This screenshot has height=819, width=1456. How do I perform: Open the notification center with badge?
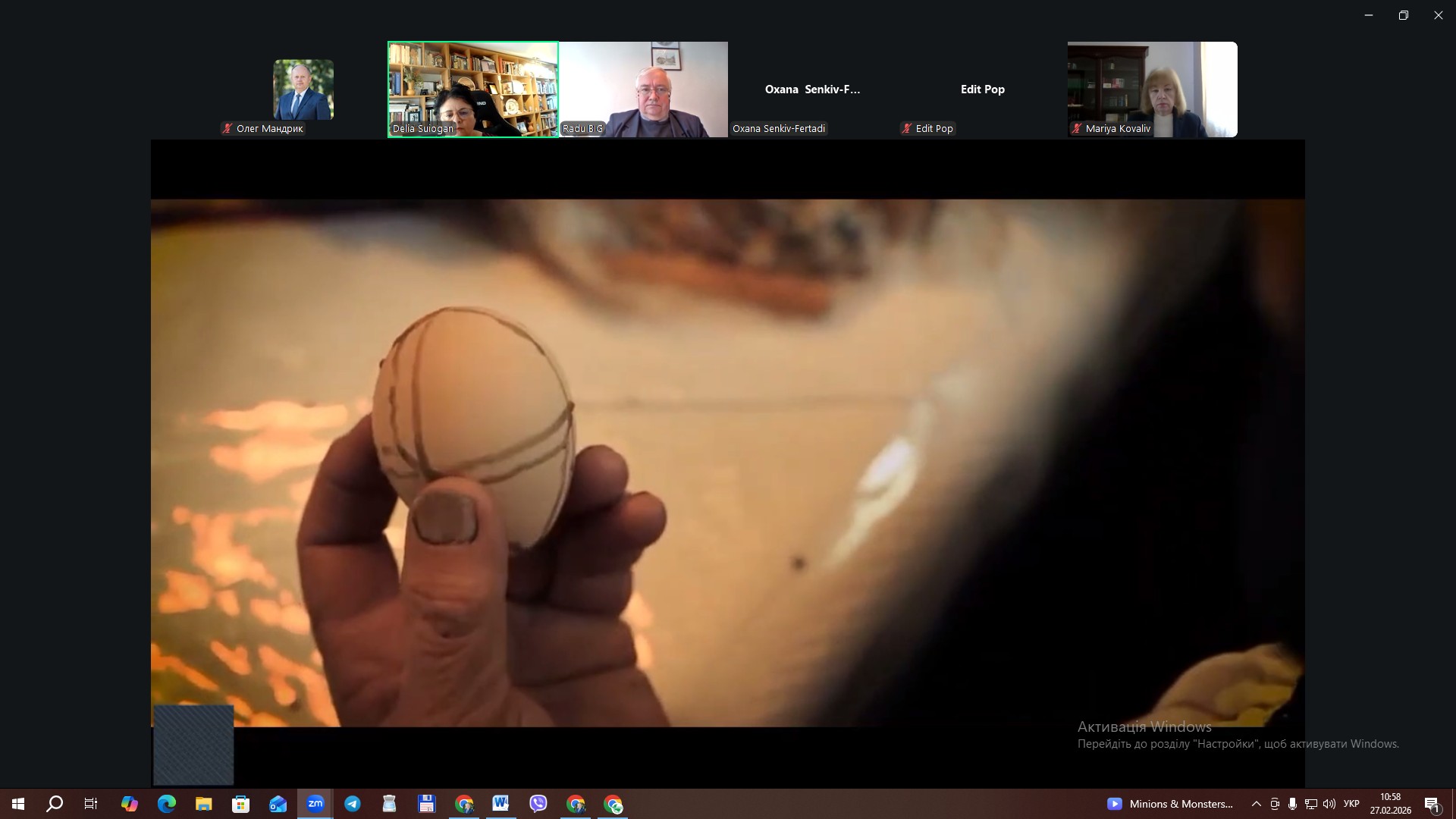point(1432,805)
